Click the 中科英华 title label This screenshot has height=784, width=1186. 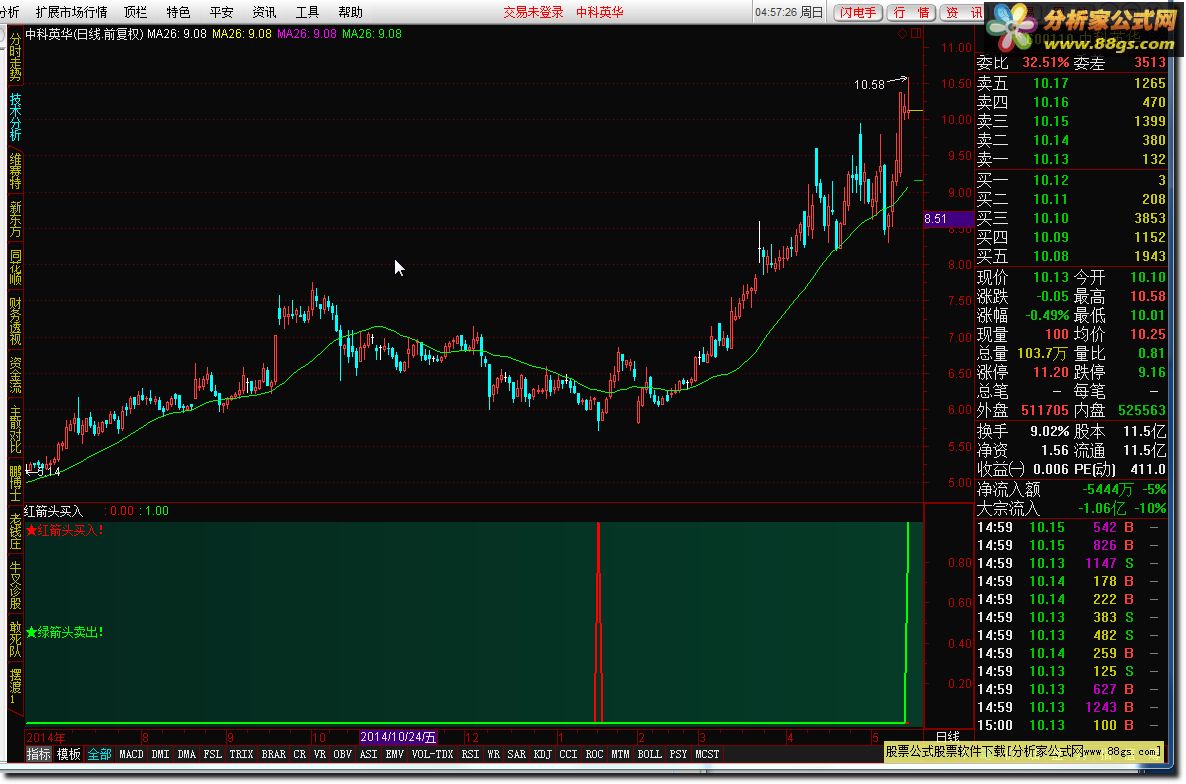pyautogui.click(x=600, y=12)
